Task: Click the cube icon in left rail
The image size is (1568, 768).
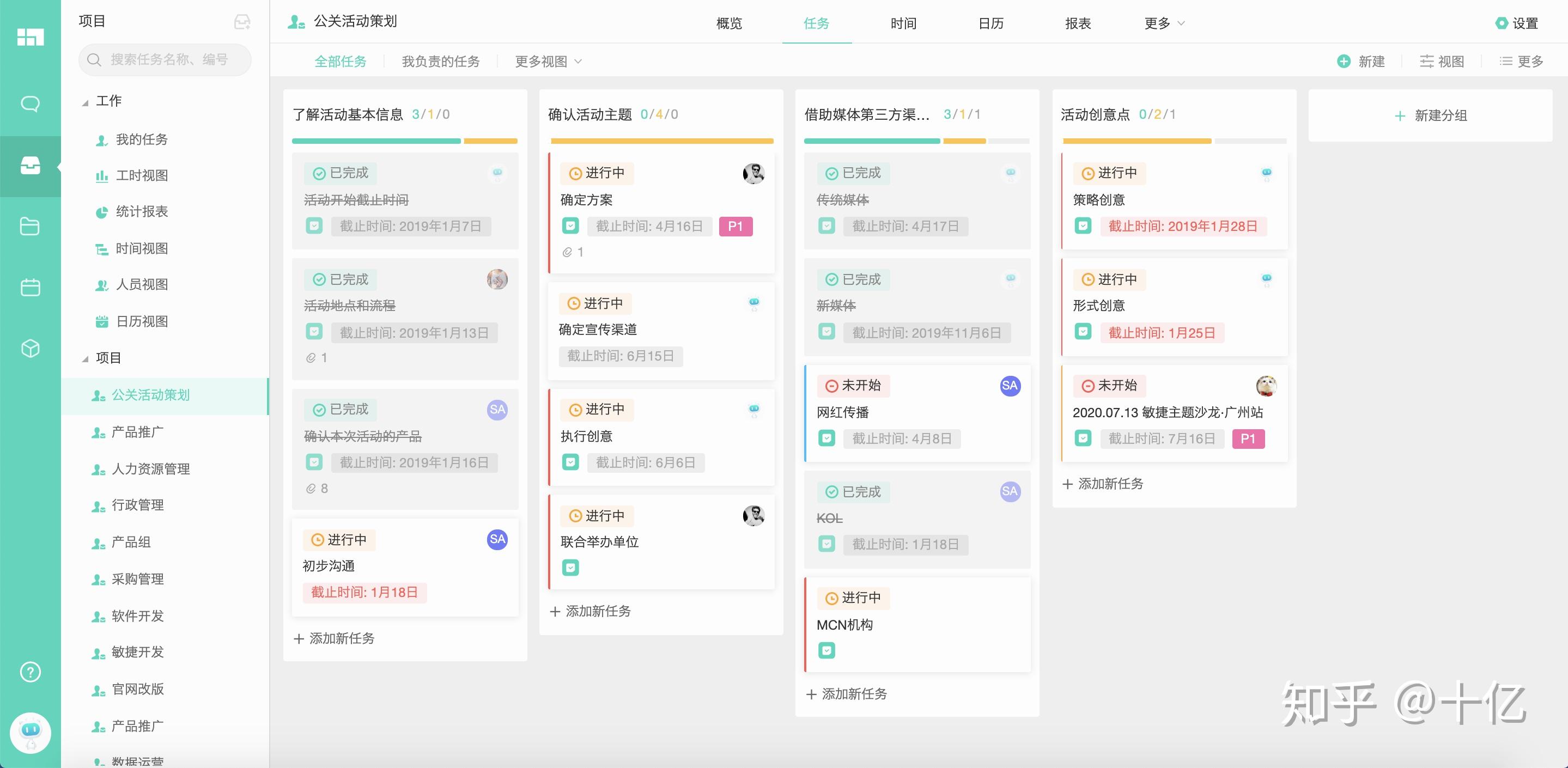Action: [30, 348]
